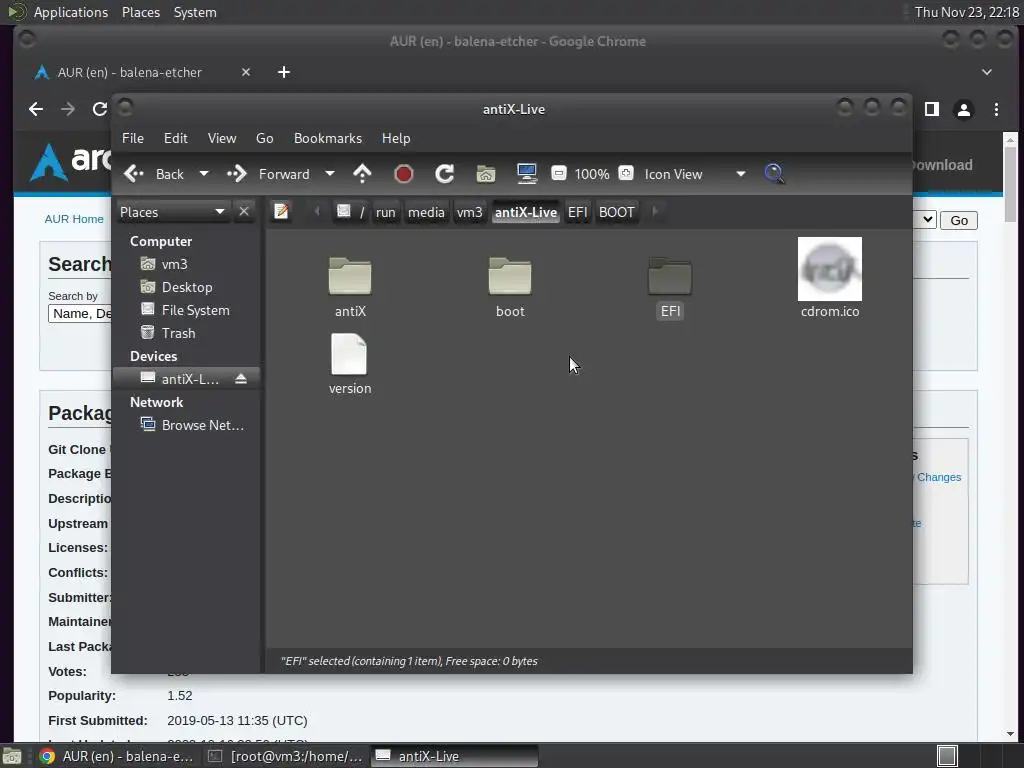This screenshot has height=768, width=1024.
Task: Open the Icon View mode dropdown
Action: pos(694,174)
